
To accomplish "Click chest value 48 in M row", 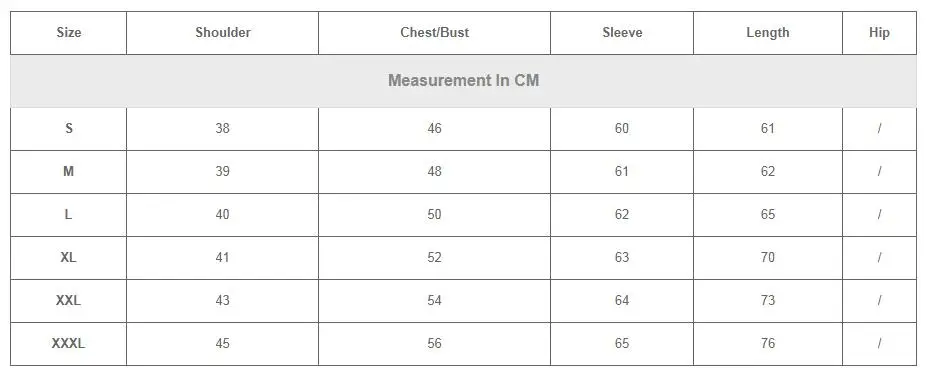I will pyautogui.click(x=434, y=171).
